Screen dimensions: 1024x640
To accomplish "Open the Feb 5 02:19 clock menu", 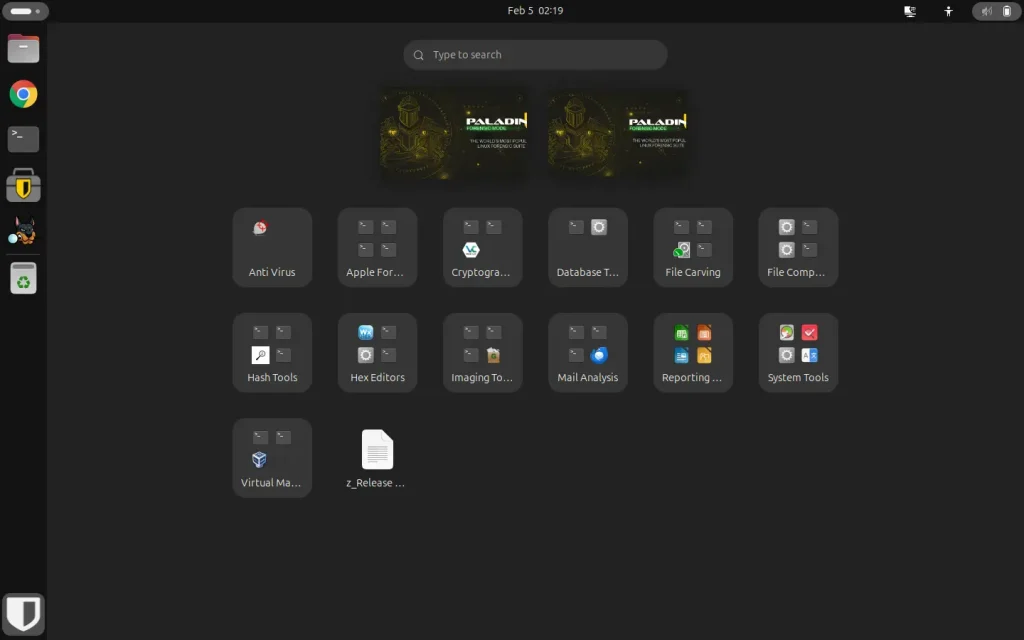I will point(535,11).
